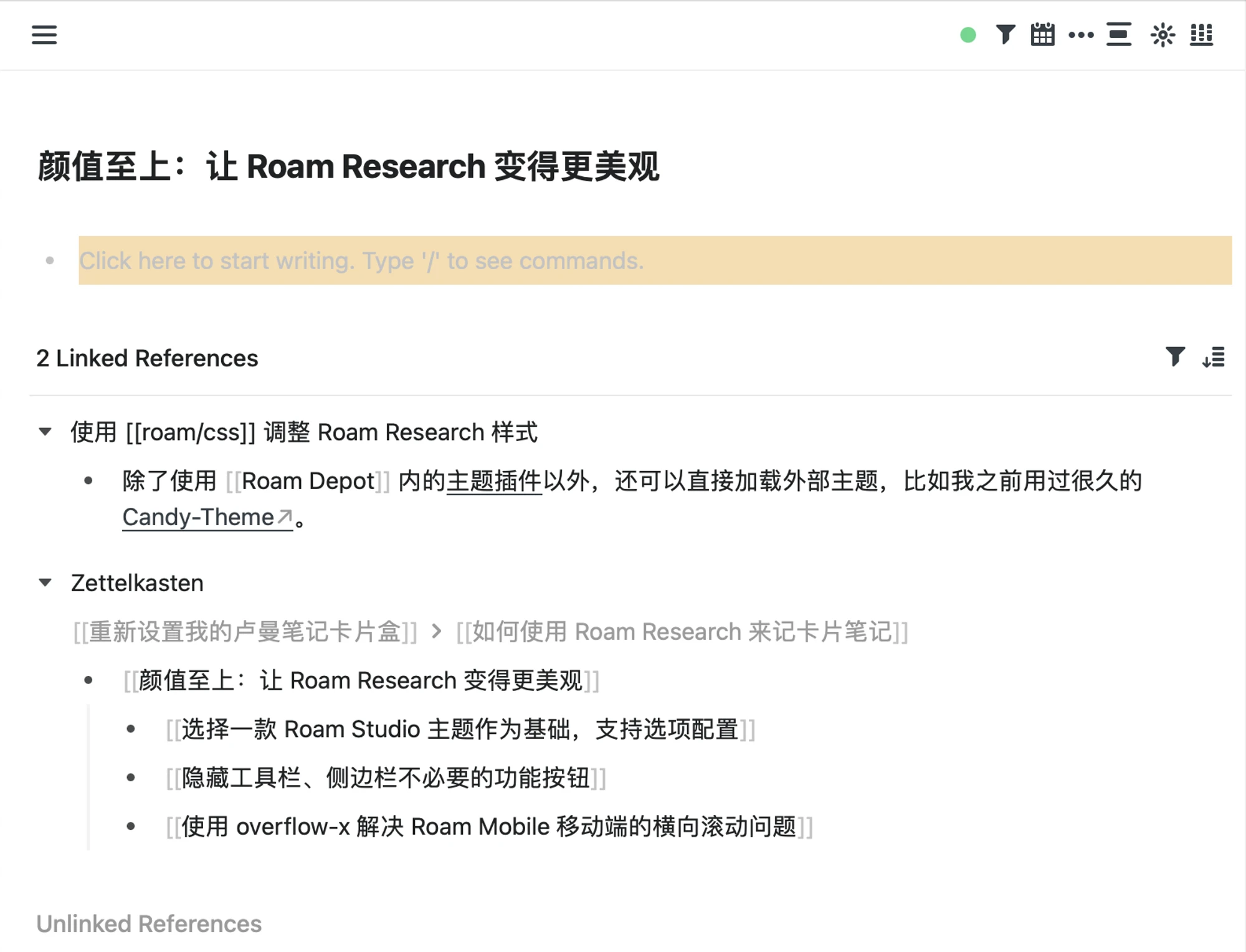Sort the Linked References list

pos(1214,357)
